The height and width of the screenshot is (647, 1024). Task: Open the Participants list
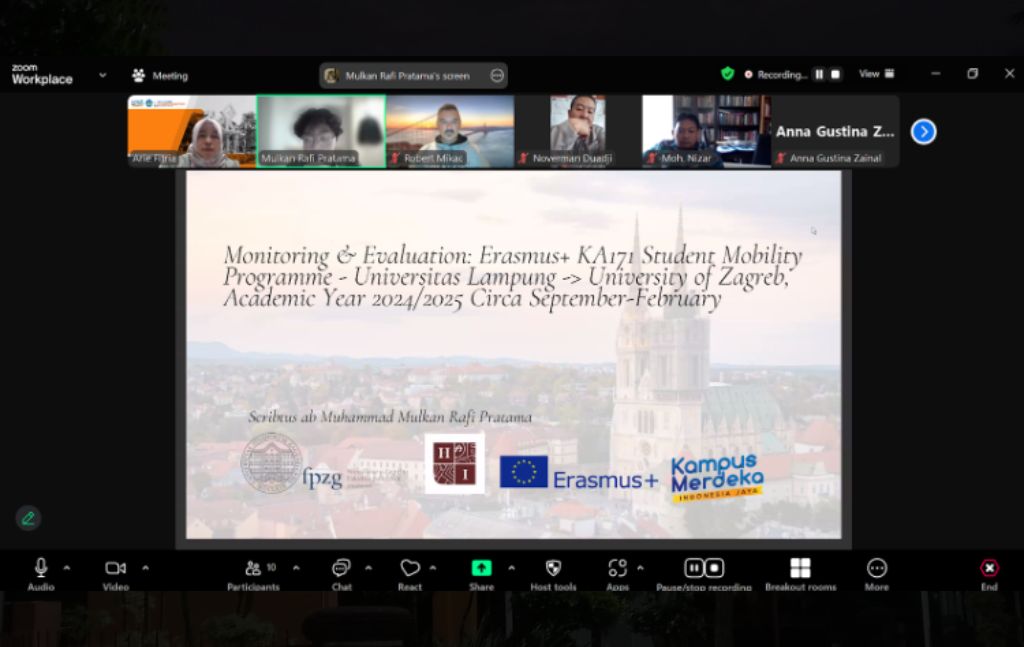point(253,565)
